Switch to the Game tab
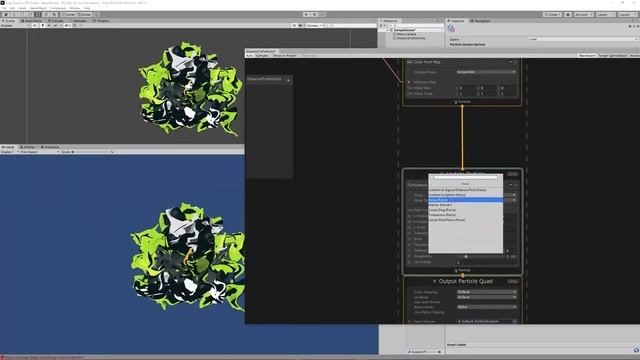The image size is (640, 360). pyautogui.click(x=8, y=147)
